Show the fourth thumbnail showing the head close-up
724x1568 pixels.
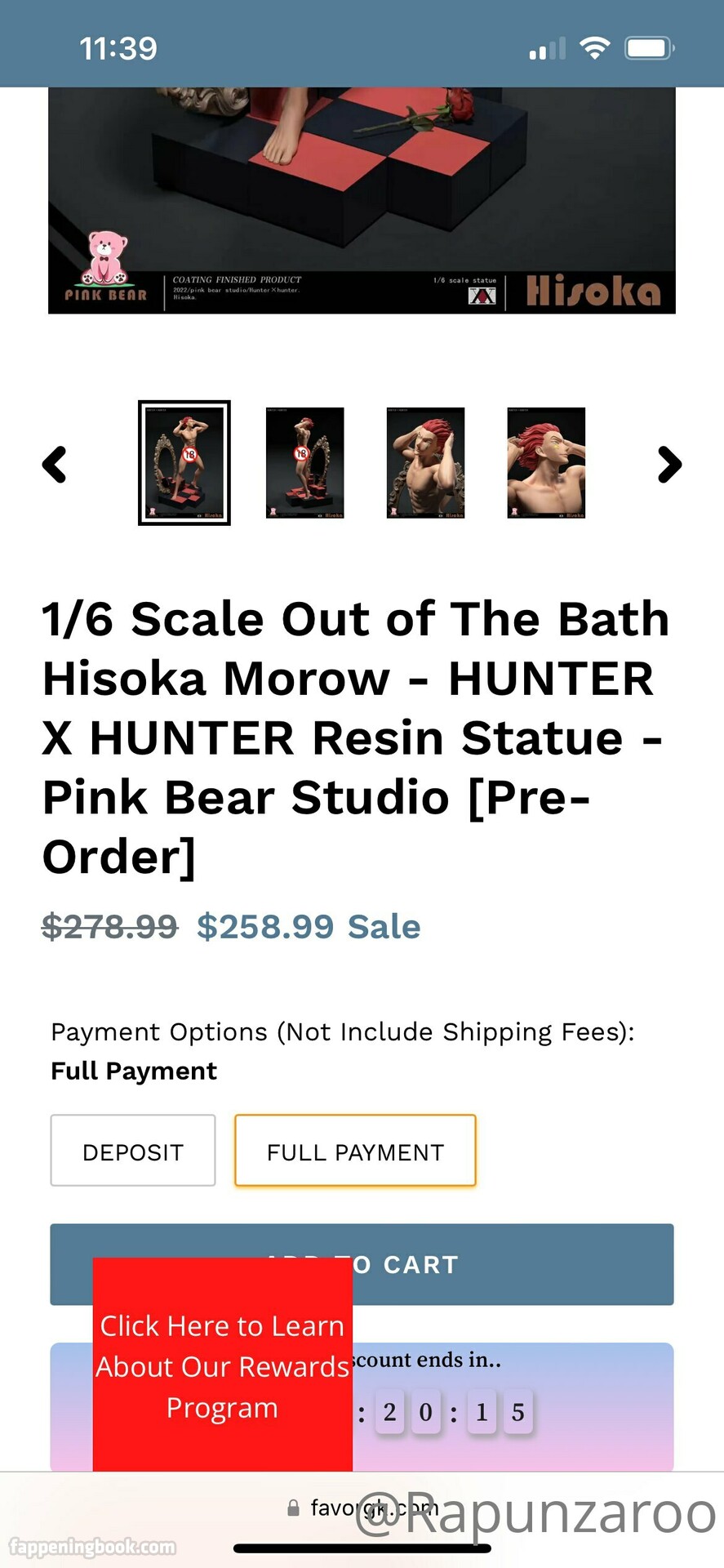click(x=546, y=462)
